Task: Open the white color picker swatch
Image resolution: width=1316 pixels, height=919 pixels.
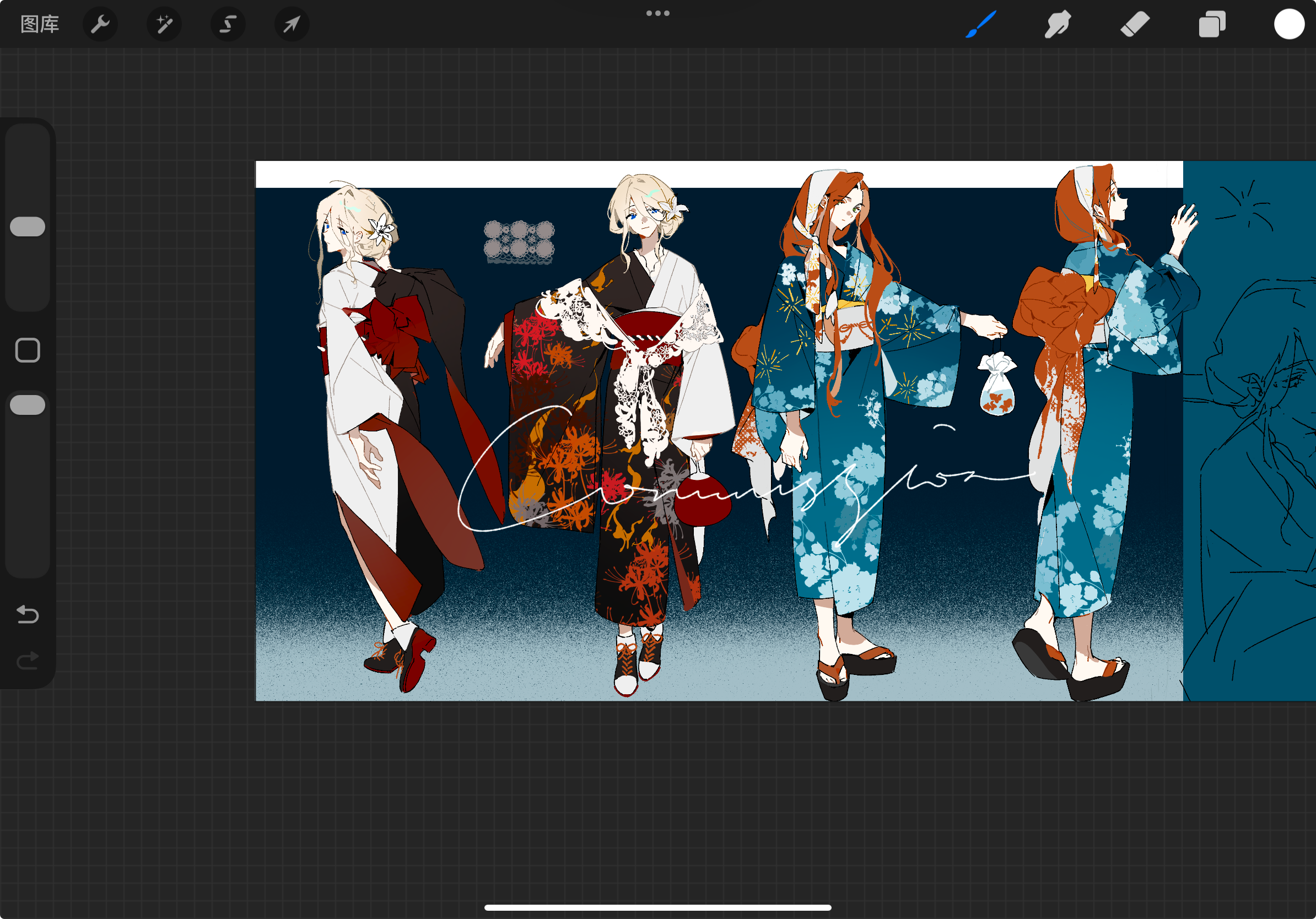Action: 1288,24
